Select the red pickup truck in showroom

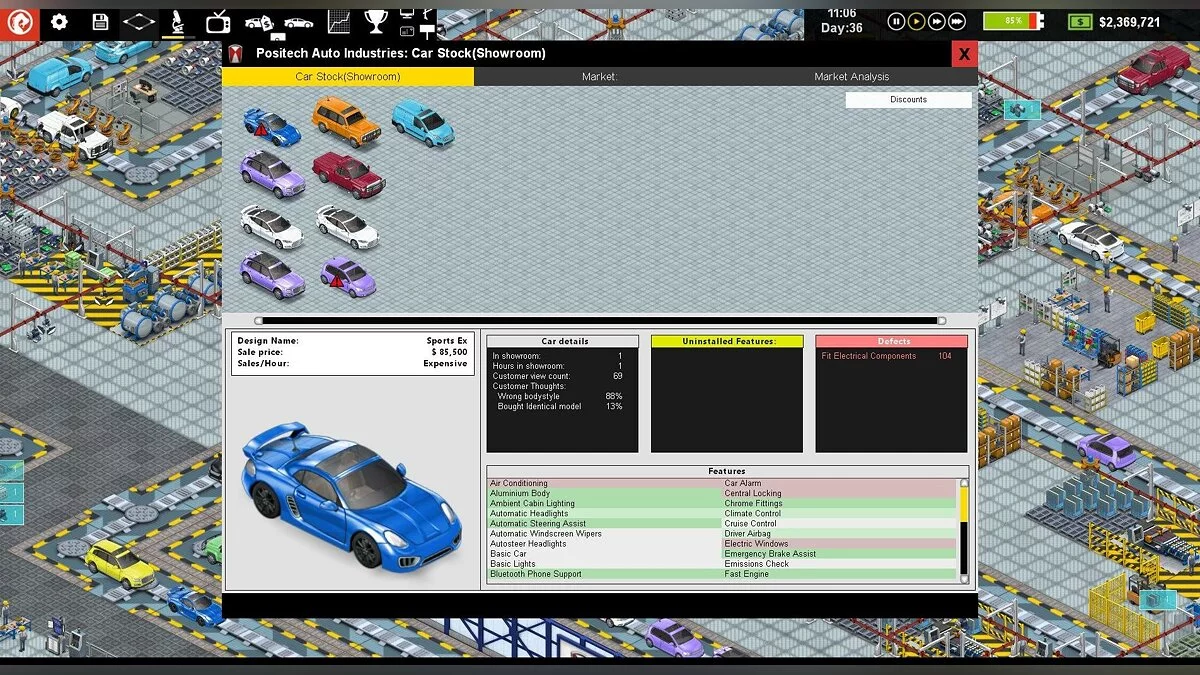tap(348, 175)
